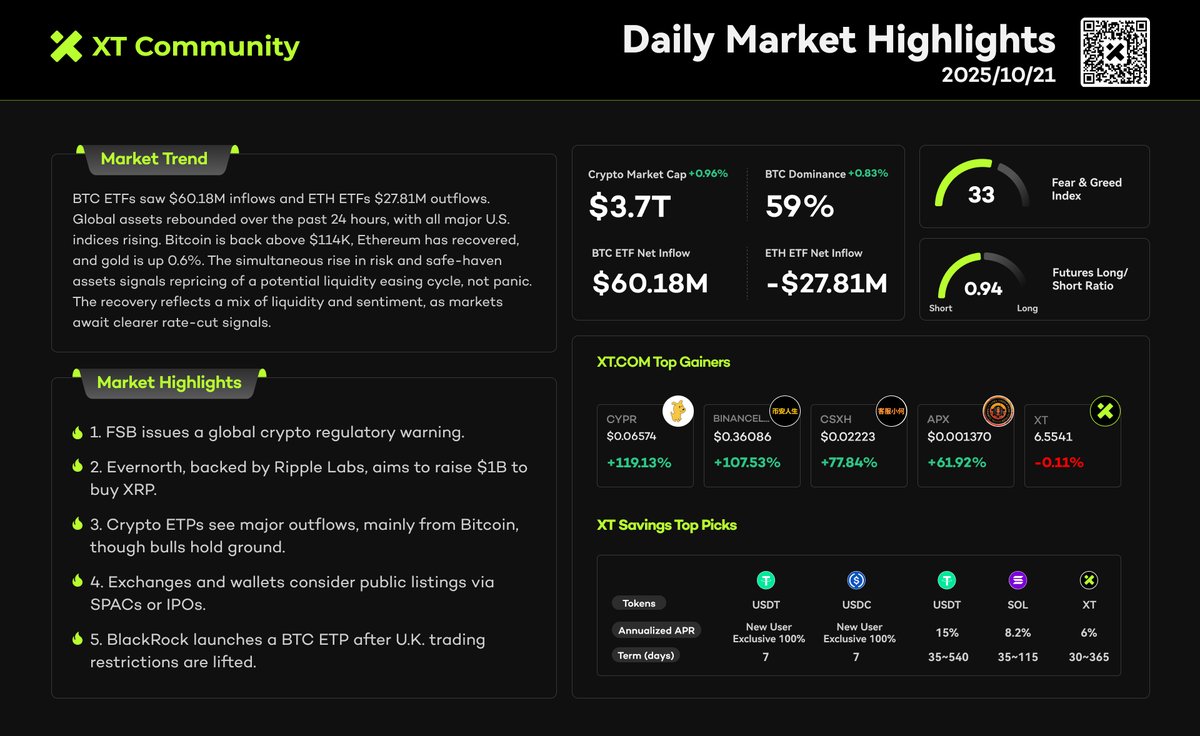Click the USDT icon above 15% APR
This screenshot has height=736, width=1200.
coord(946,580)
